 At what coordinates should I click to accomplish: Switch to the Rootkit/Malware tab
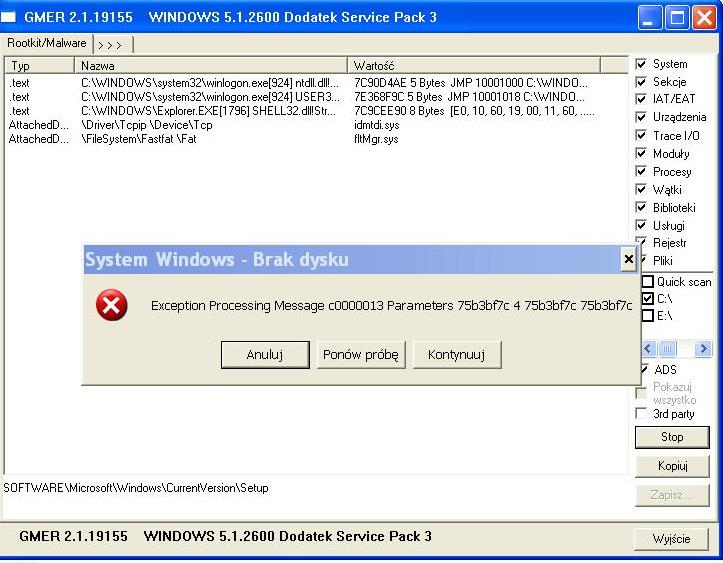tap(47, 43)
